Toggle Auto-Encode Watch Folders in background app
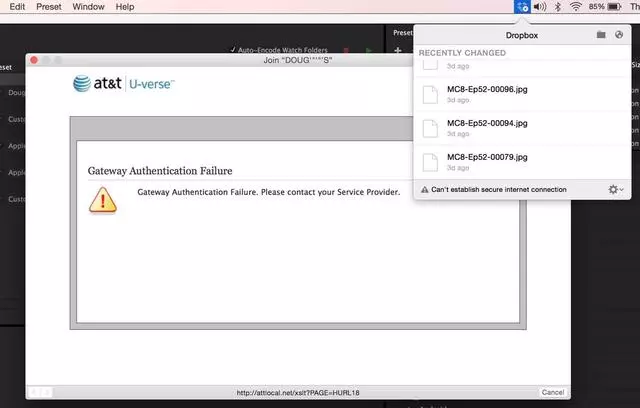The width and height of the screenshot is (640, 408). [x=279, y=50]
